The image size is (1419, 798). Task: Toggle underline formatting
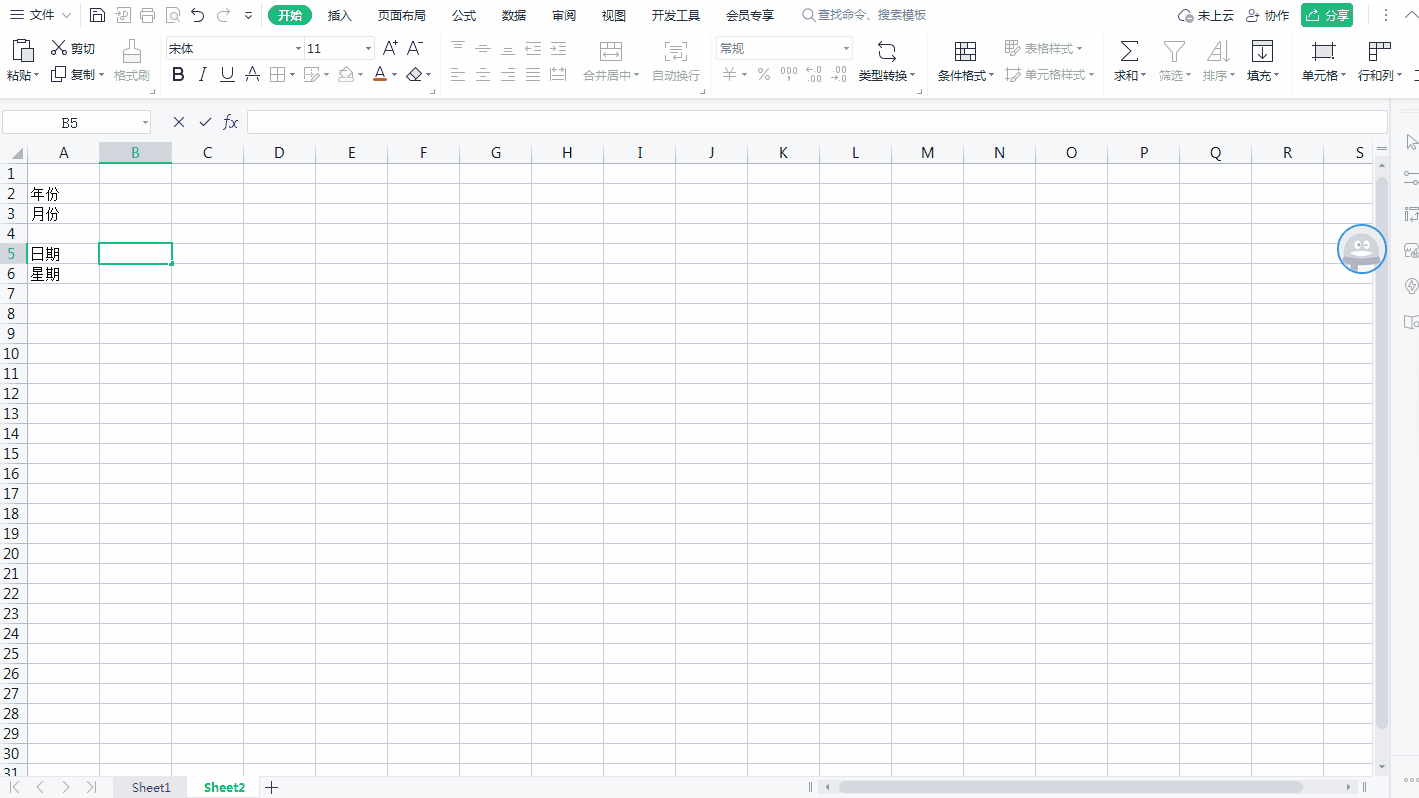[x=227, y=74]
